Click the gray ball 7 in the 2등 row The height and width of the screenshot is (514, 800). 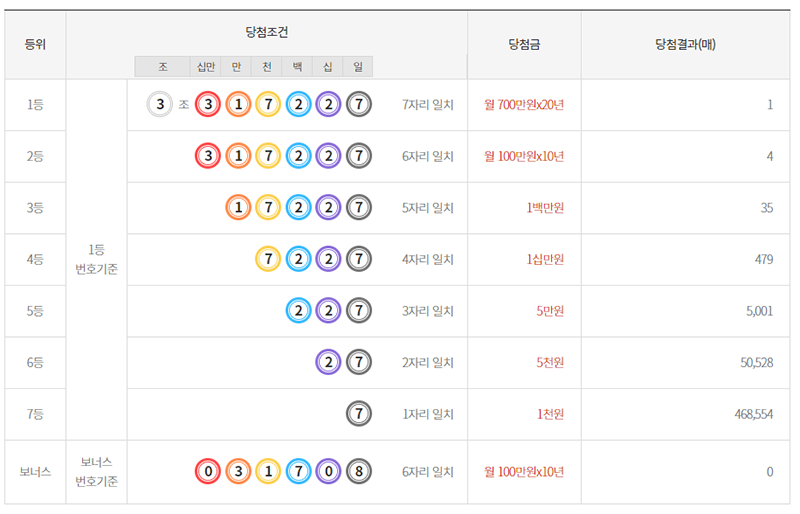(359, 156)
